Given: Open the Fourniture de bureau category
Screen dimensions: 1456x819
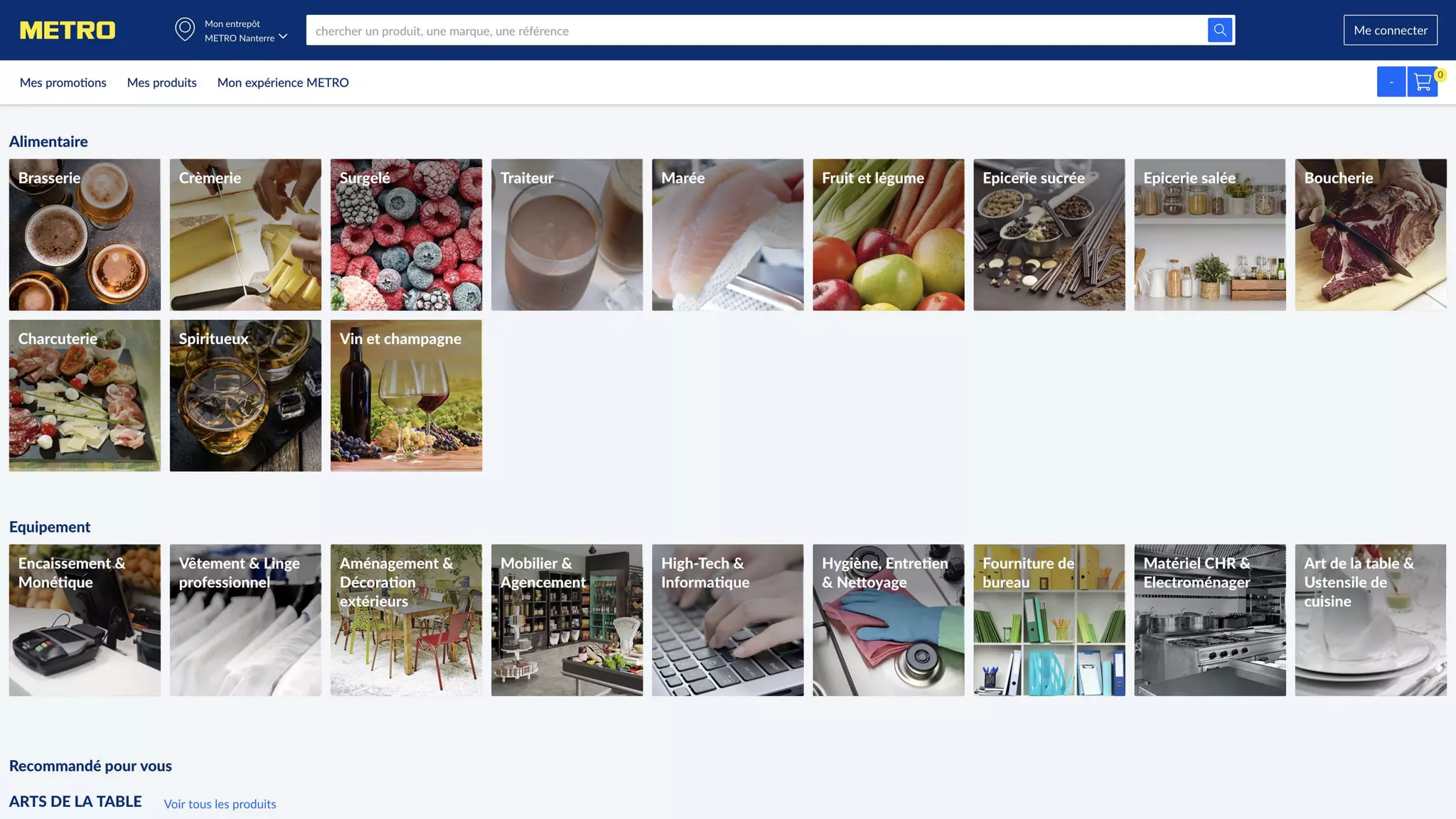Looking at the screenshot, I should [1049, 620].
